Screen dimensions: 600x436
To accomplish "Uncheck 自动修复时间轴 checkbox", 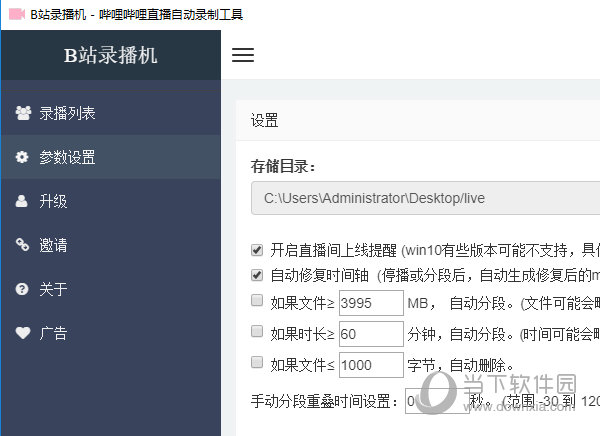I will [x=257, y=275].
